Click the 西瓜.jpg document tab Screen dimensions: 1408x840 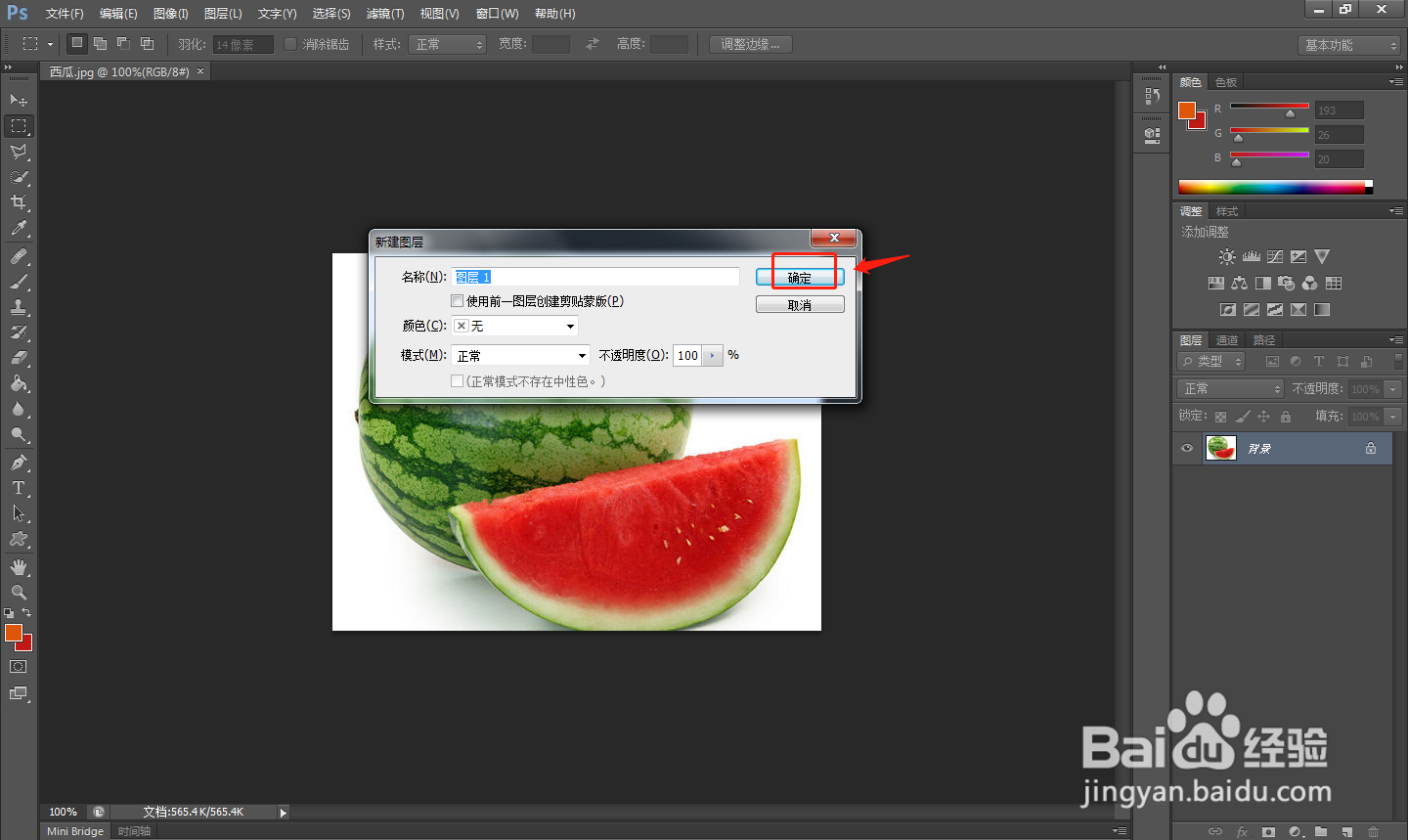(125, 72)
